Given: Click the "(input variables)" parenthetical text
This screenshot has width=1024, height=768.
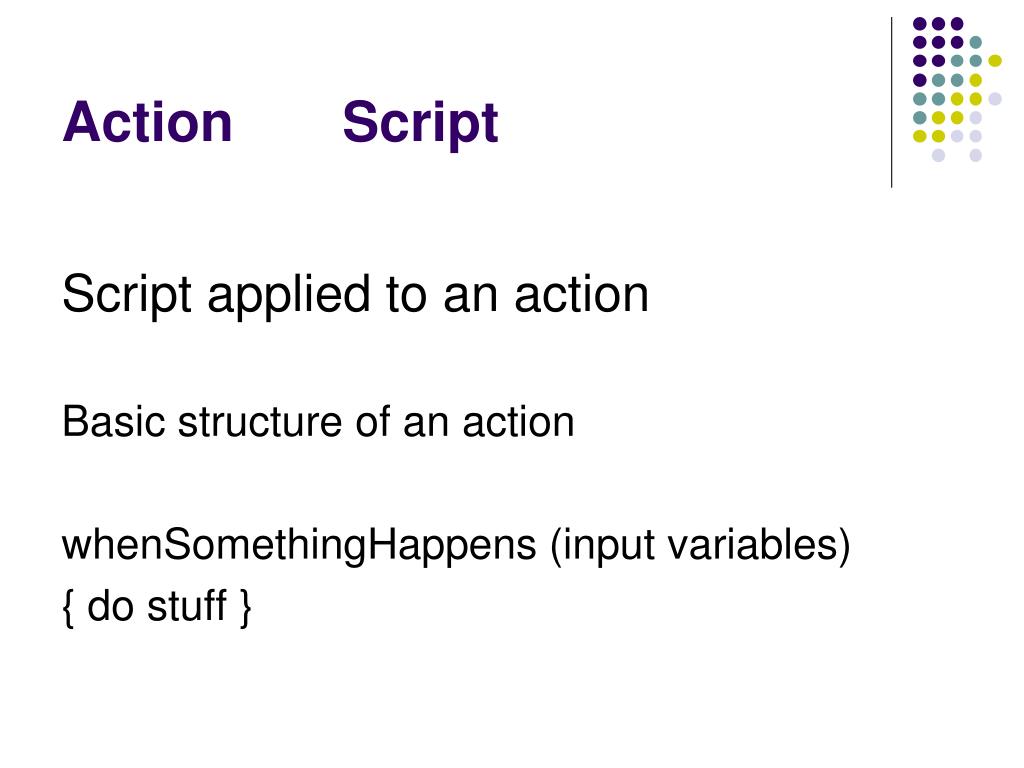Looking at the screenshot, I should 700,546.
